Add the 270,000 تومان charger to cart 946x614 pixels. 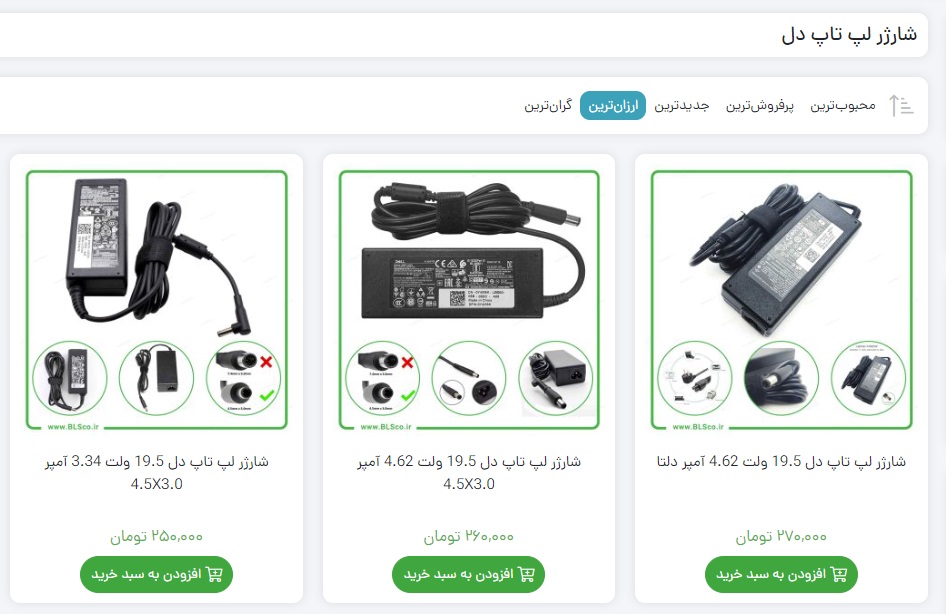[781, 574]
